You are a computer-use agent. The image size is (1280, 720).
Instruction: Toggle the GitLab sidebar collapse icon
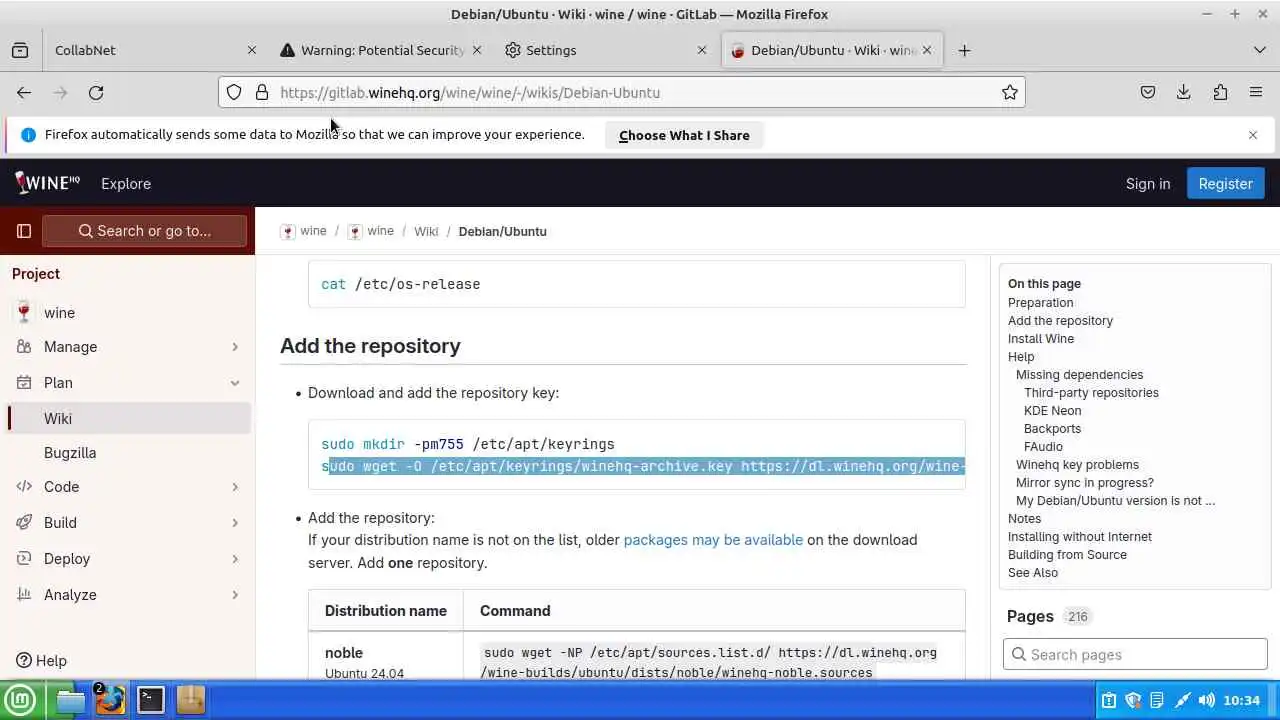point(24,231)
